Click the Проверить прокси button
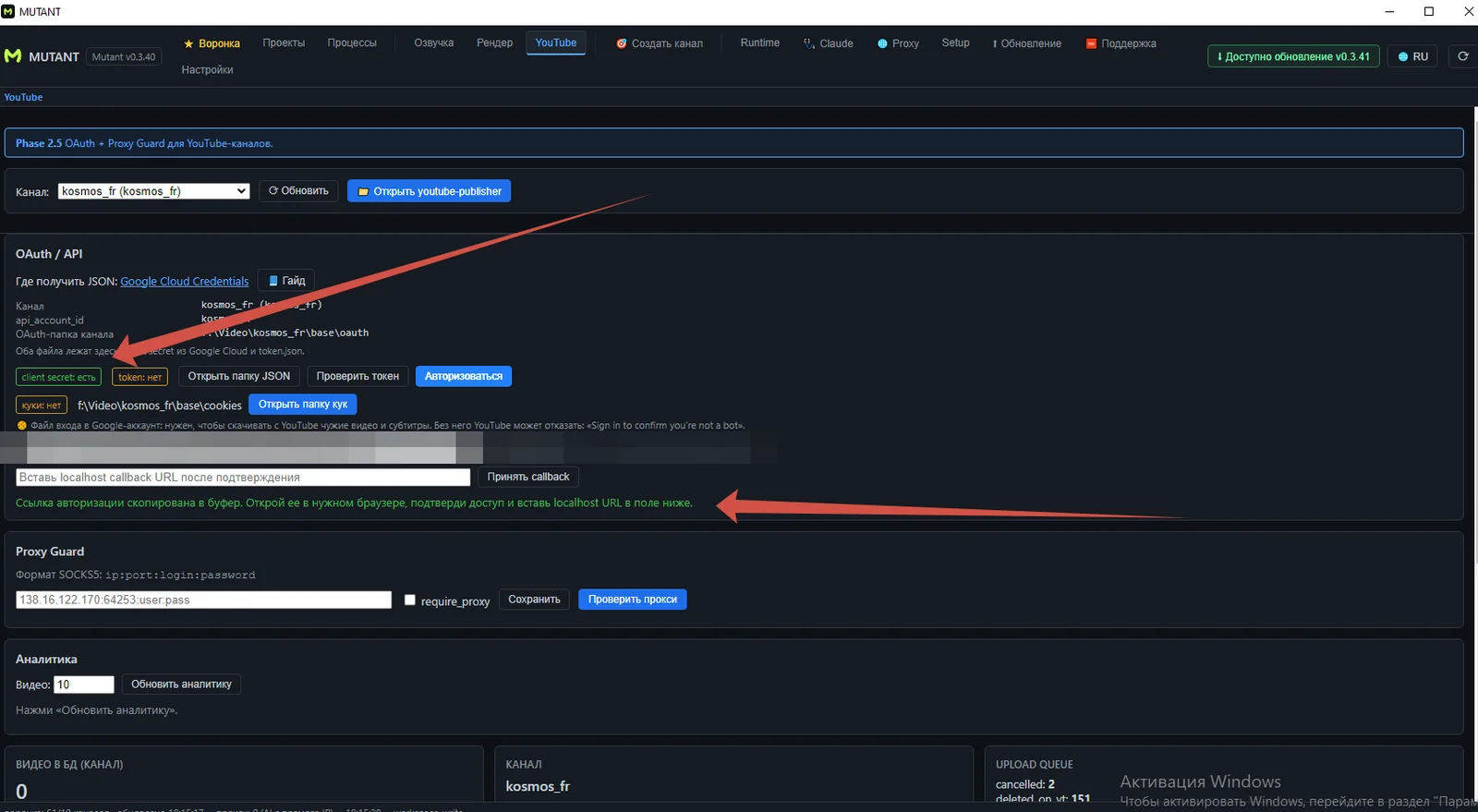The height and width of the screenshot is (812, 1478). click(633, 600)
